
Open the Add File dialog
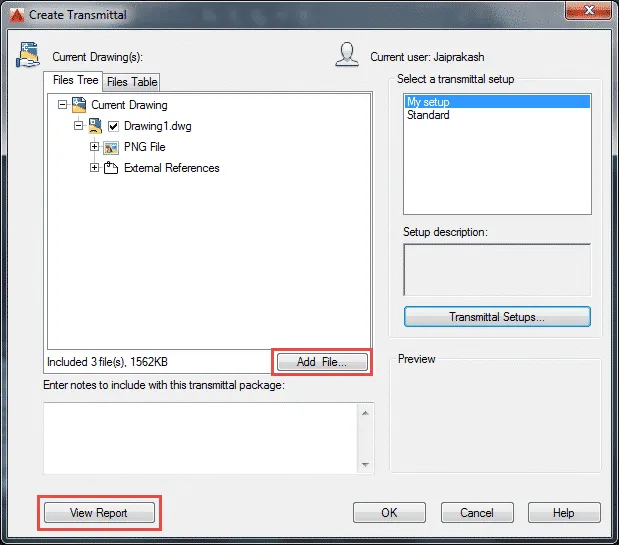pos(322,362)
